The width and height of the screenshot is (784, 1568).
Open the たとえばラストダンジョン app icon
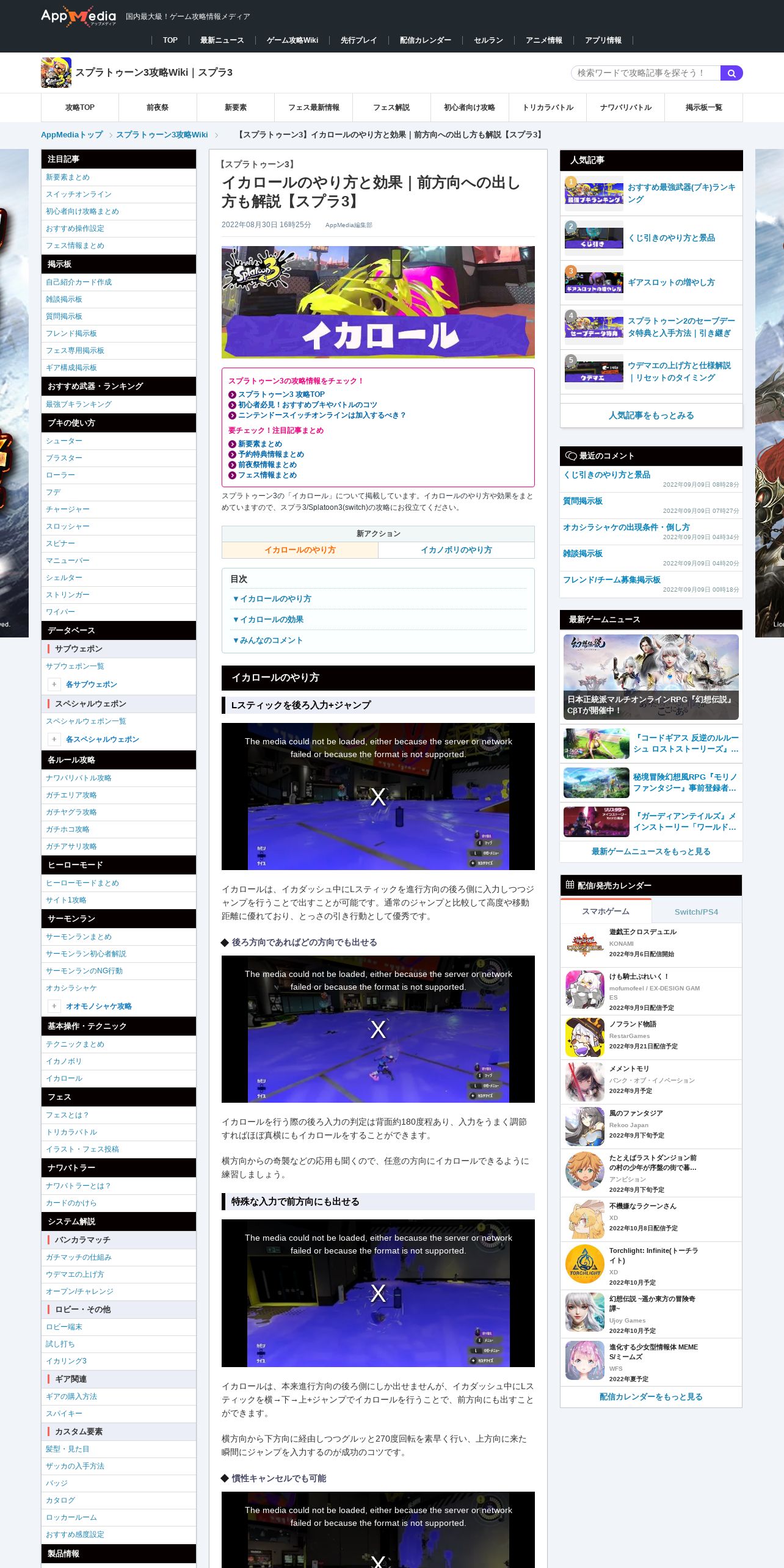(585, 1171)
